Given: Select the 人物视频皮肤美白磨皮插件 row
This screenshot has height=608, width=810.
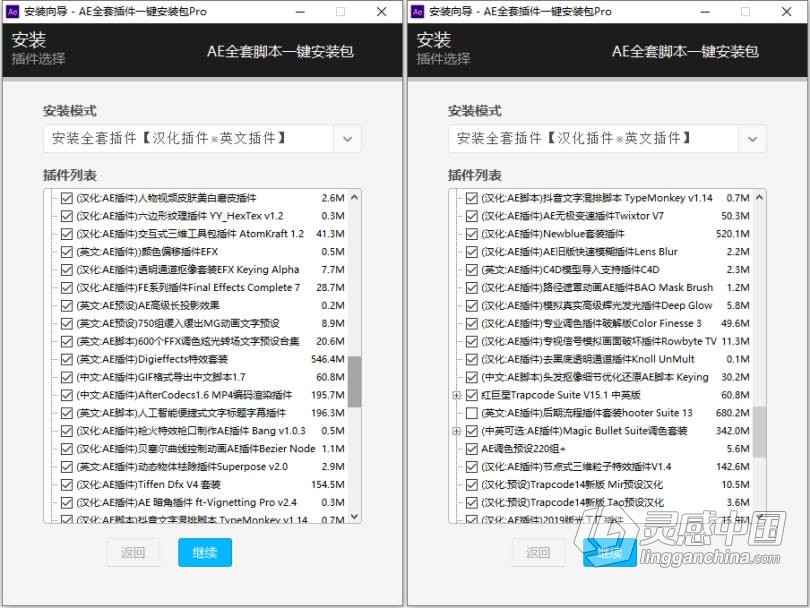Looking at the screenshot, I should (x=203, y=198).
